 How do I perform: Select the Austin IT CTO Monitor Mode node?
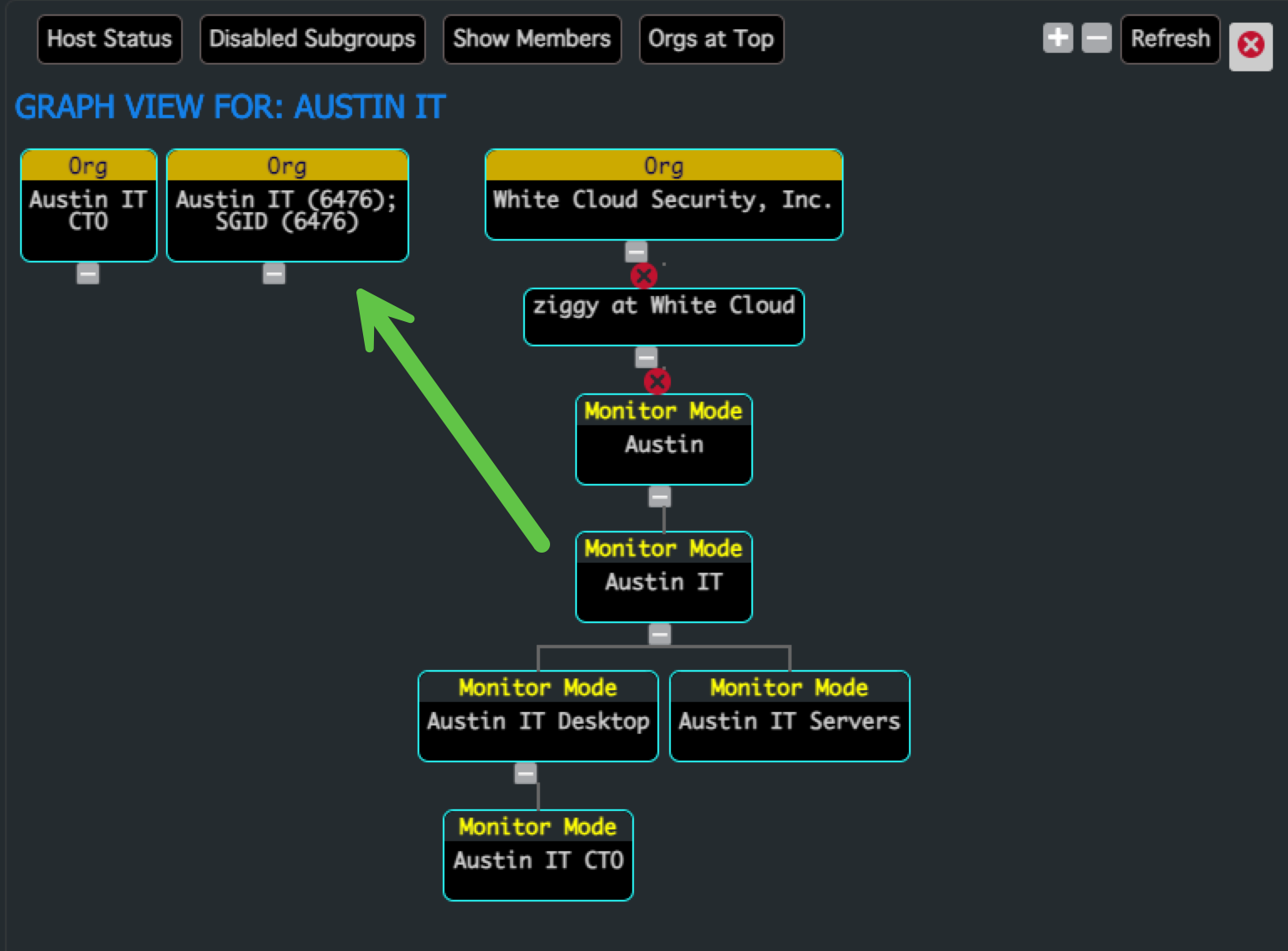[538, 855]
